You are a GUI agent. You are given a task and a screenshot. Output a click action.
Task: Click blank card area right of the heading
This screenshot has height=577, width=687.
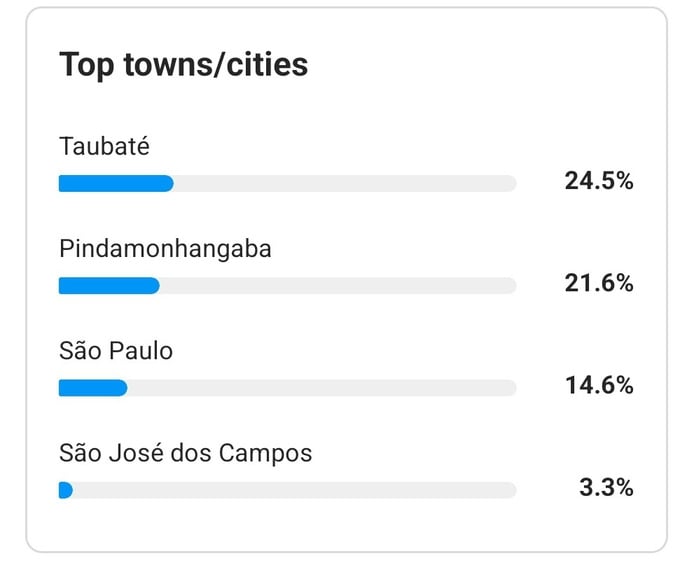click(480, 65)
